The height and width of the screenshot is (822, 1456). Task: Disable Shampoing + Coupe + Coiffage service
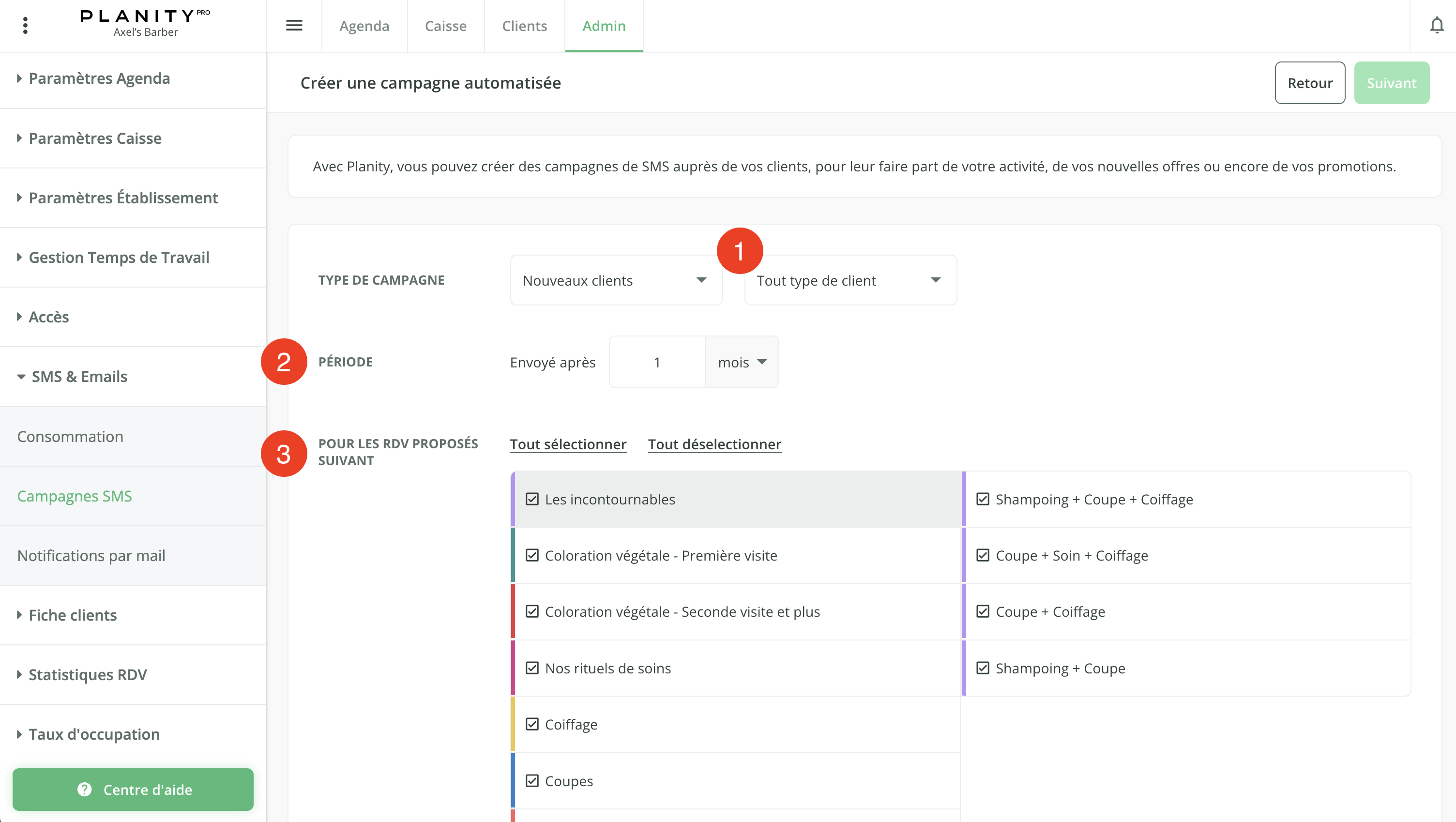(983, 499)
